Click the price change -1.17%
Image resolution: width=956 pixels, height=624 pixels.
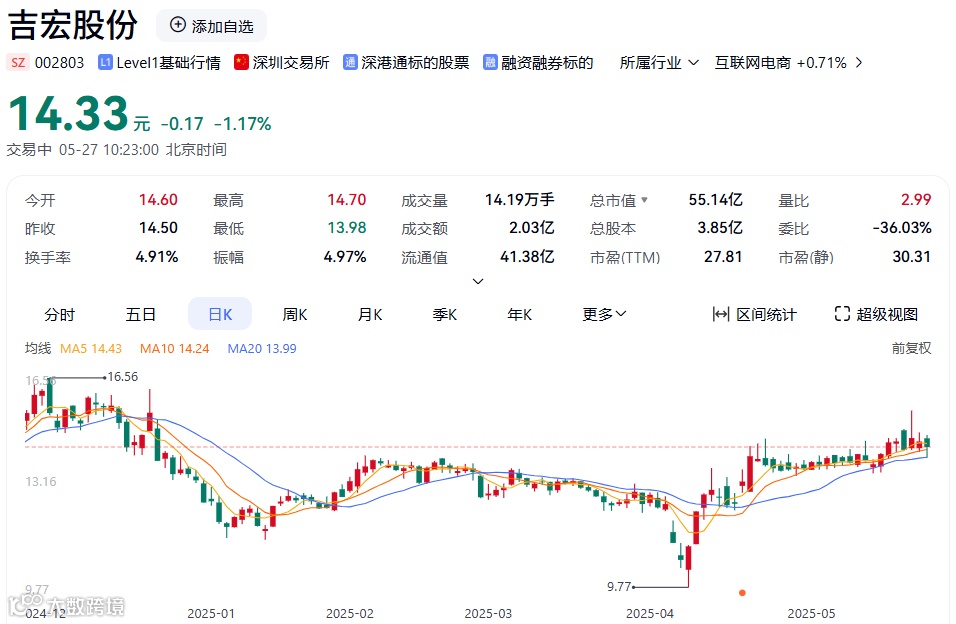[x=243, y=124]
